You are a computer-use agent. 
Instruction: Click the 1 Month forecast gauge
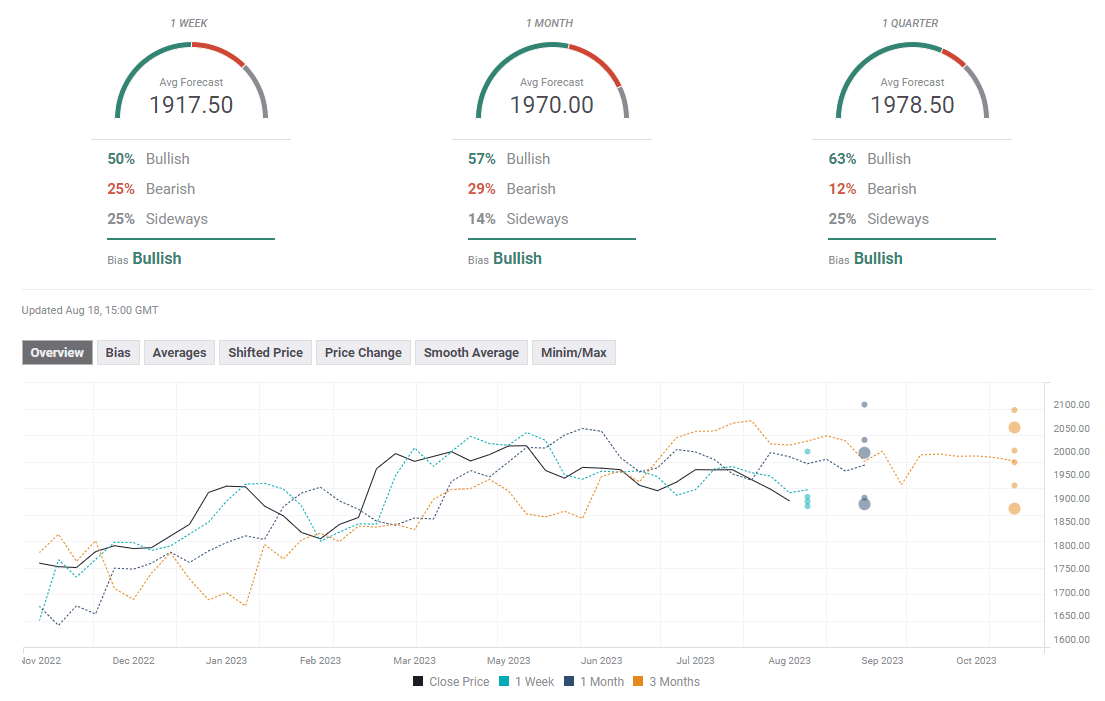click(x=552, y=82)
